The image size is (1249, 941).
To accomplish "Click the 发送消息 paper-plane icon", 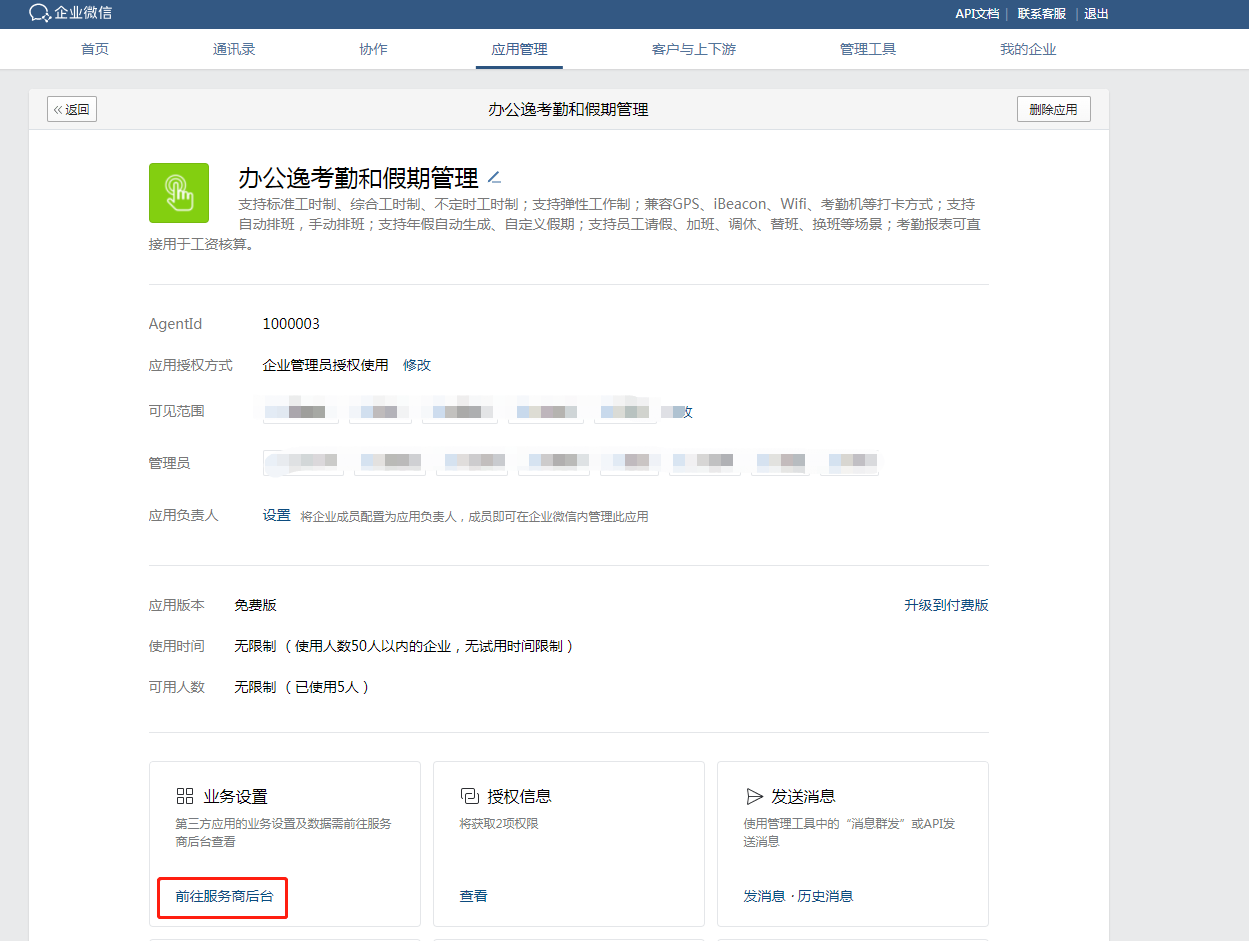I will coord(754,796).
